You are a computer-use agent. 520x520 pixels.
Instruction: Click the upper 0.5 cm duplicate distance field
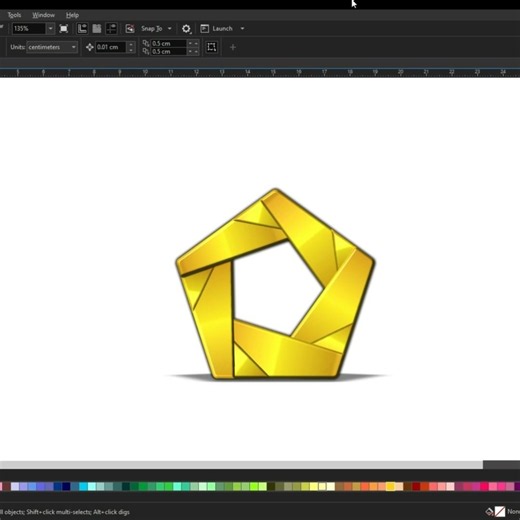169,43
